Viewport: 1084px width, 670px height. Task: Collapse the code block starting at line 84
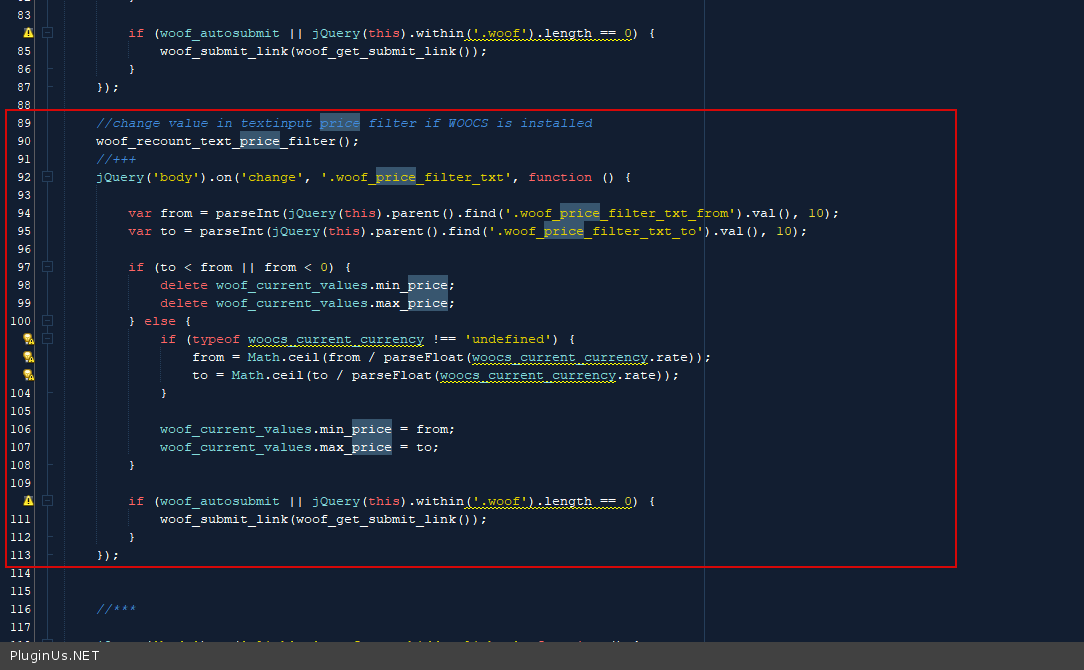point(47,33)
